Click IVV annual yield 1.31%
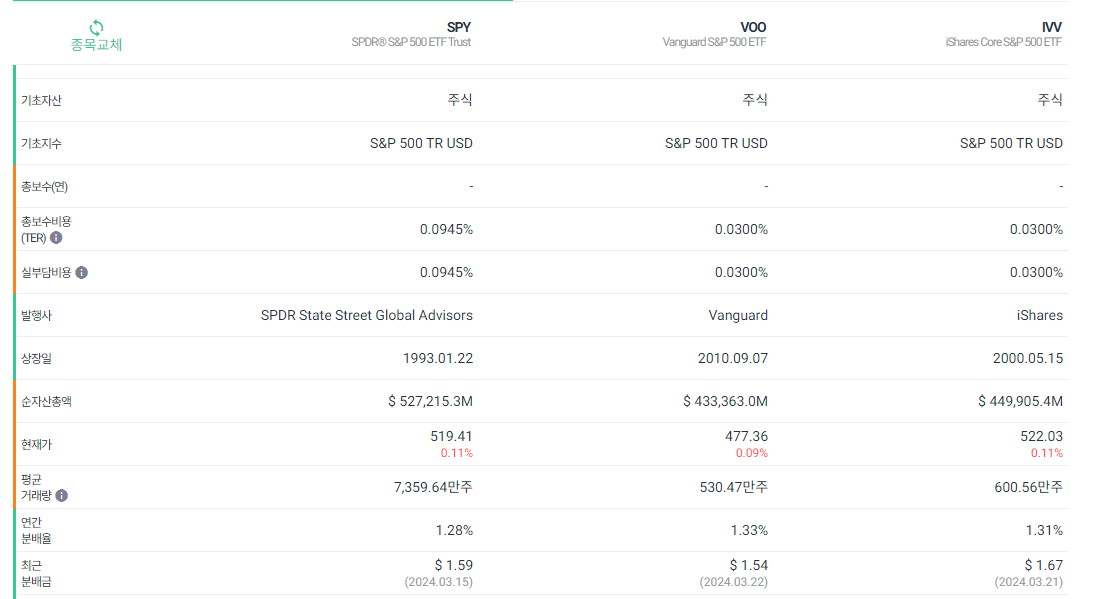This screenshot has width=1101, height=599. point(1044,530)
